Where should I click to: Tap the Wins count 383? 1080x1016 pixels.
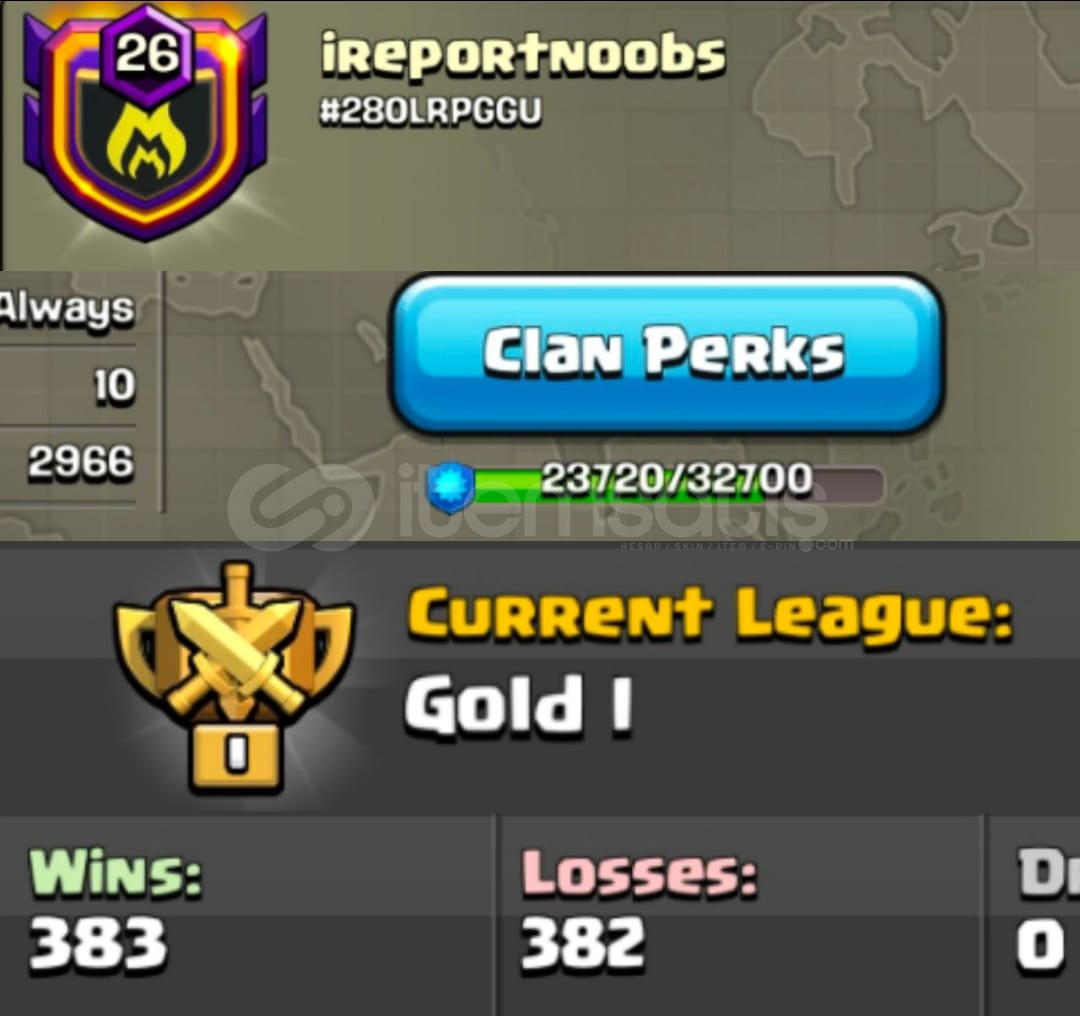[97, 942]
